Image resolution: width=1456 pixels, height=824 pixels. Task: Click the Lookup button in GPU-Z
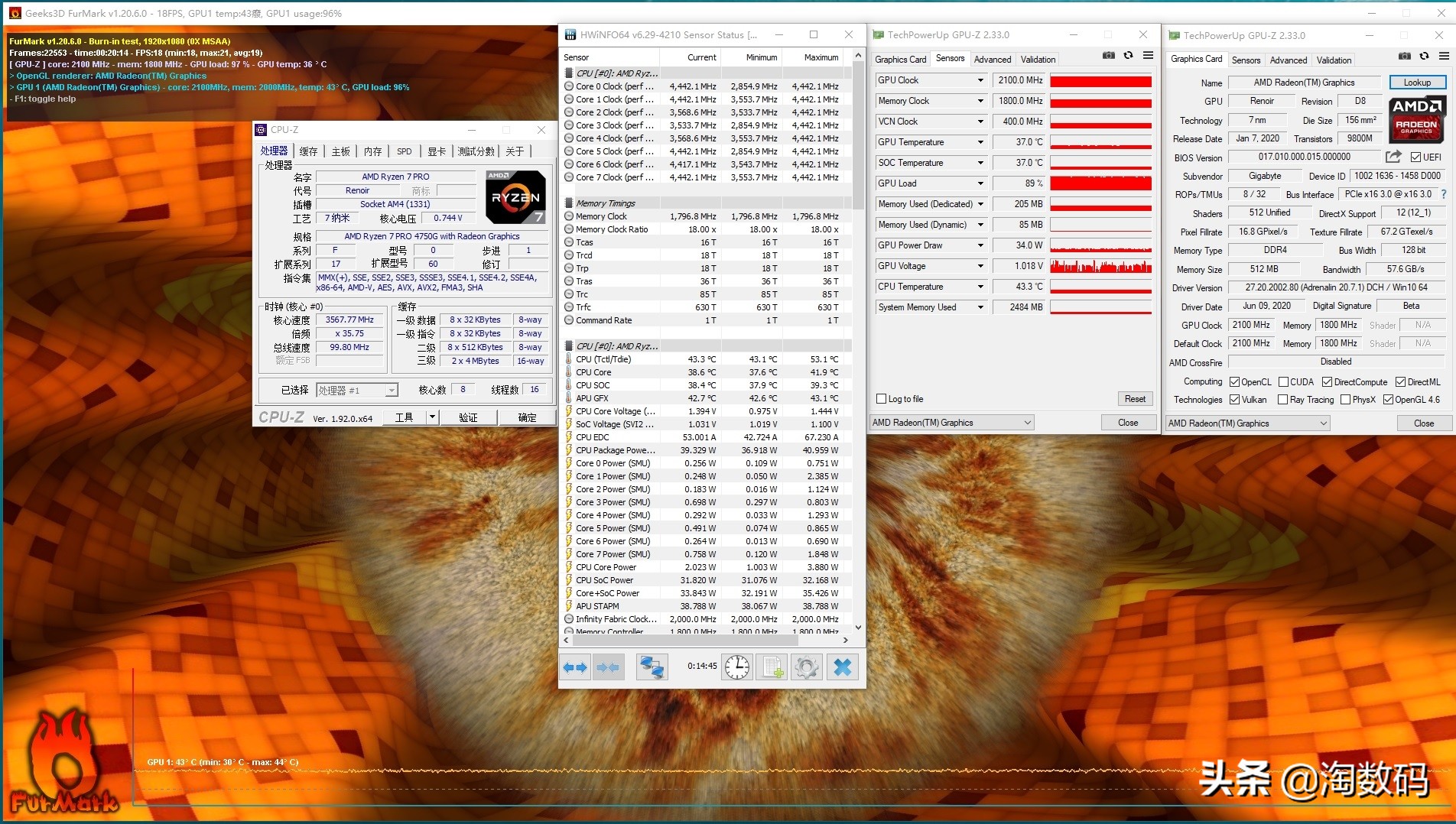(1416, 83)
